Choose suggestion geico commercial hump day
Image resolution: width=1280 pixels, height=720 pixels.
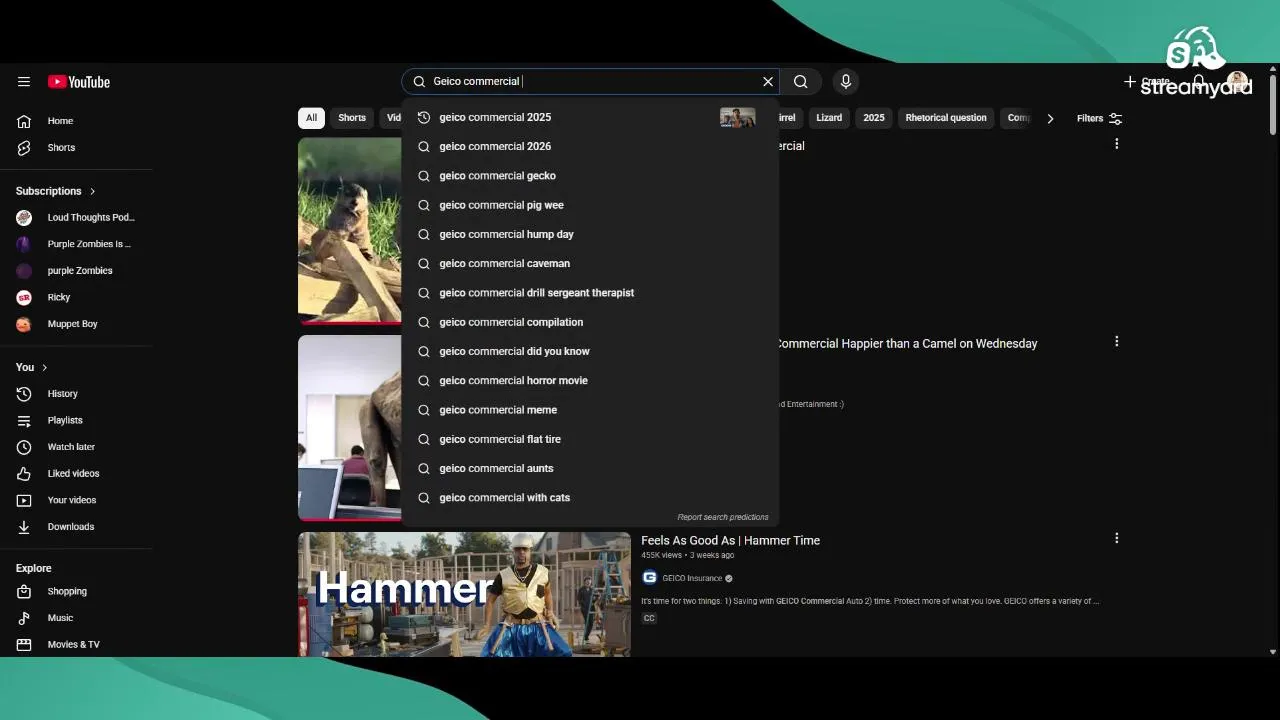click(x=590, y=234)
